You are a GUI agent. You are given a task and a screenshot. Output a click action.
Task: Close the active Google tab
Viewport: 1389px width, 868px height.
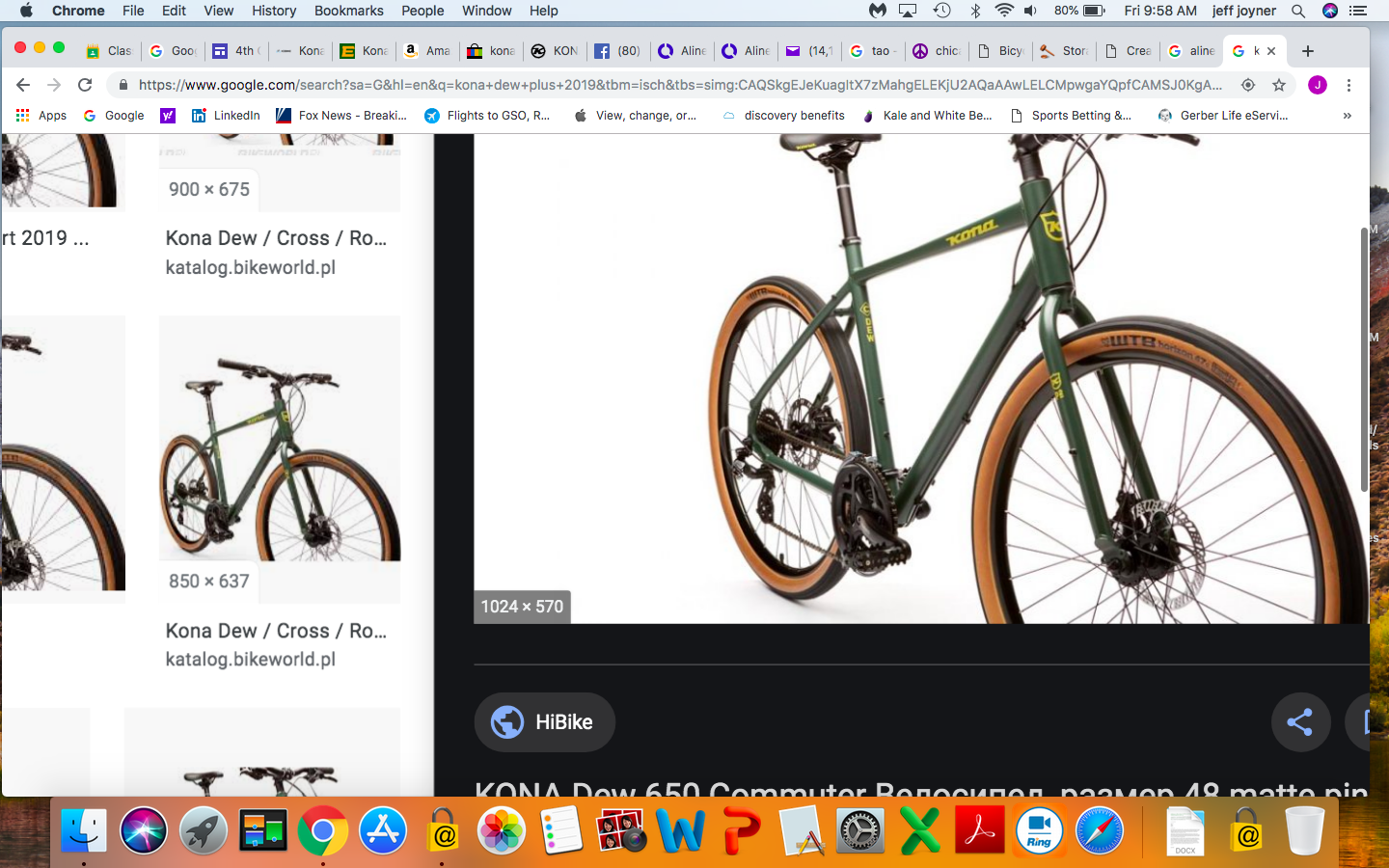[x=1271, y=51]
